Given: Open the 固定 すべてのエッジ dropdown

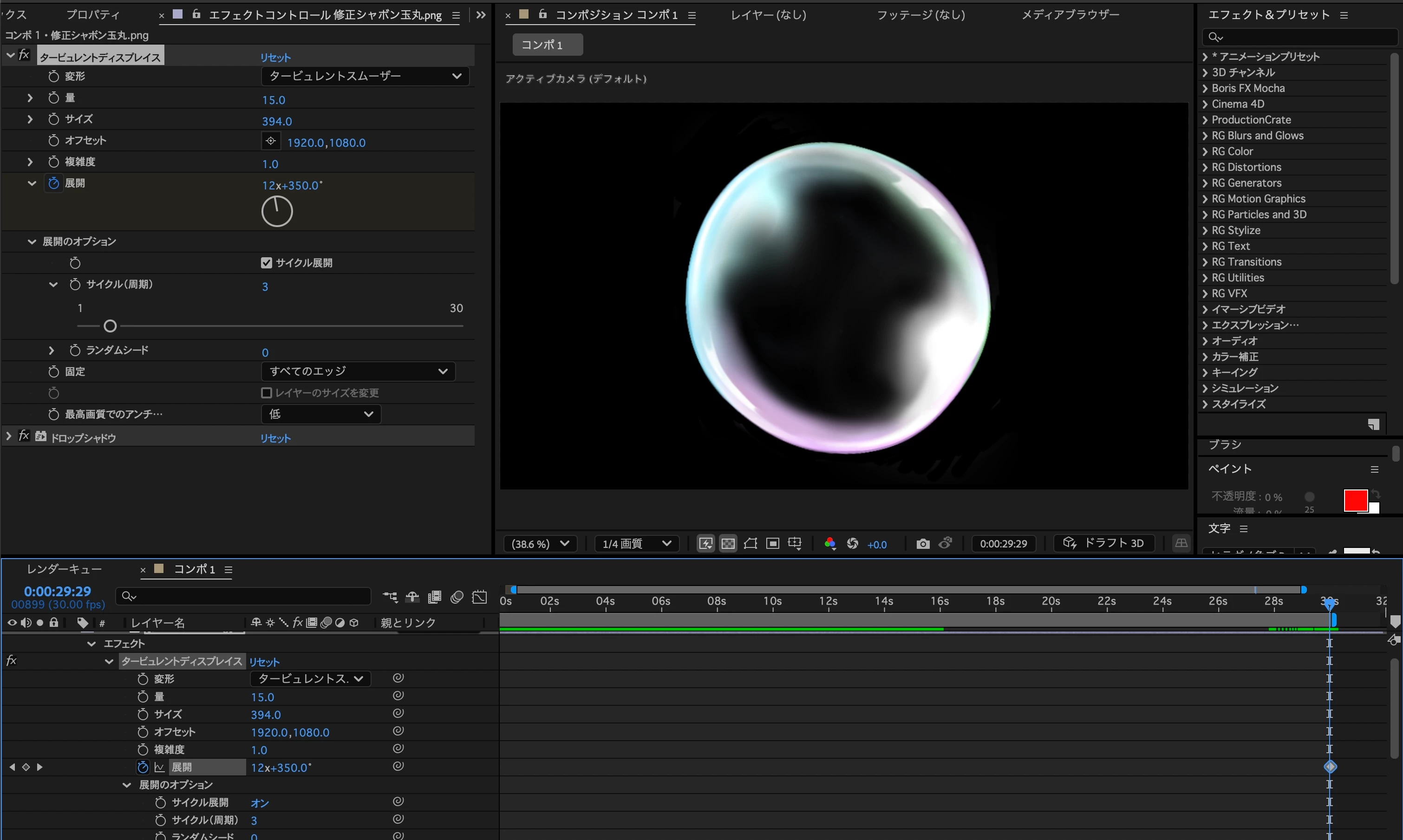Looking at the screenshot, I should 358,371.
